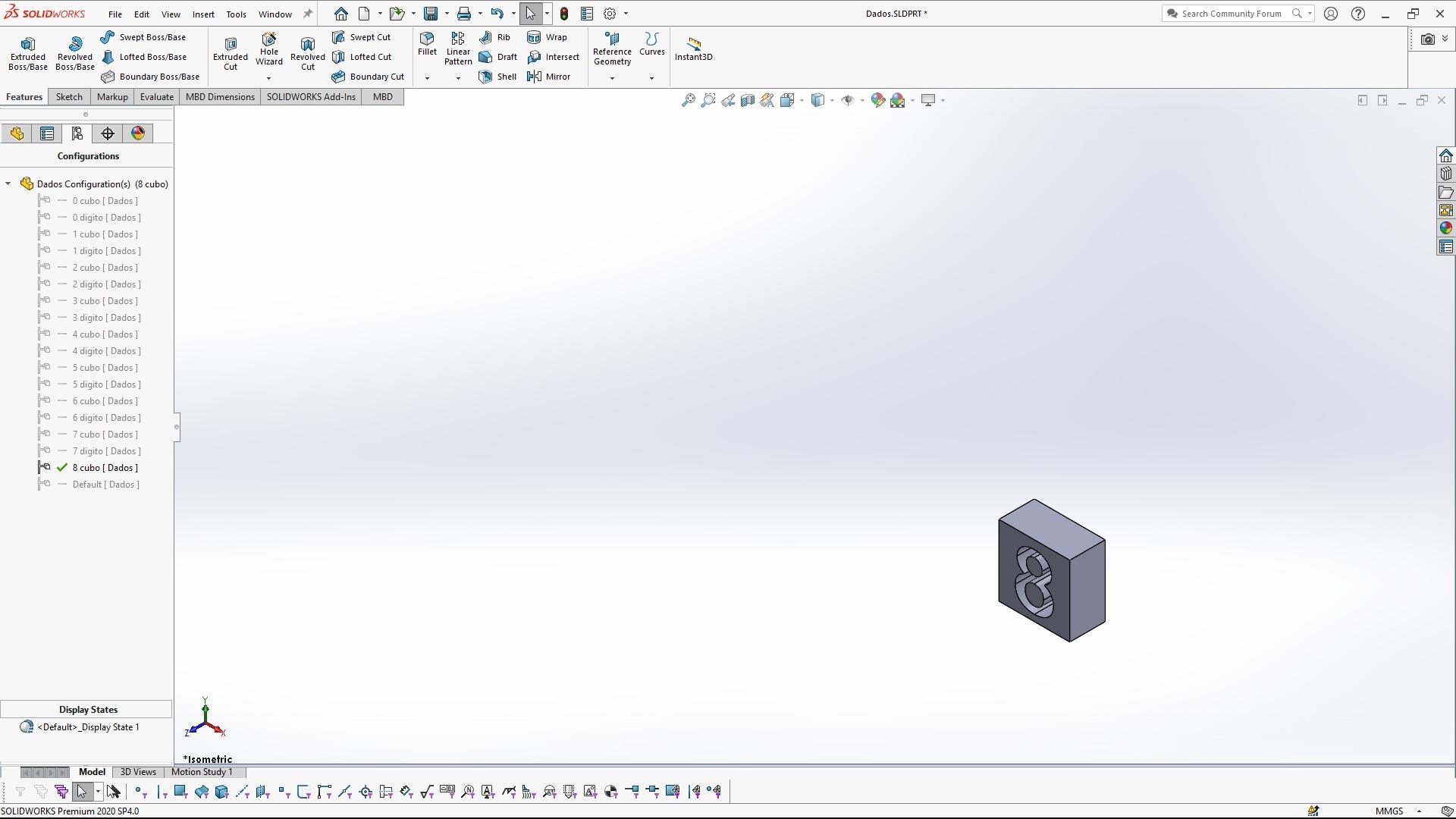Expand Linear Pattern dropdown arrow
The image size is (1456, 819).
458,78
